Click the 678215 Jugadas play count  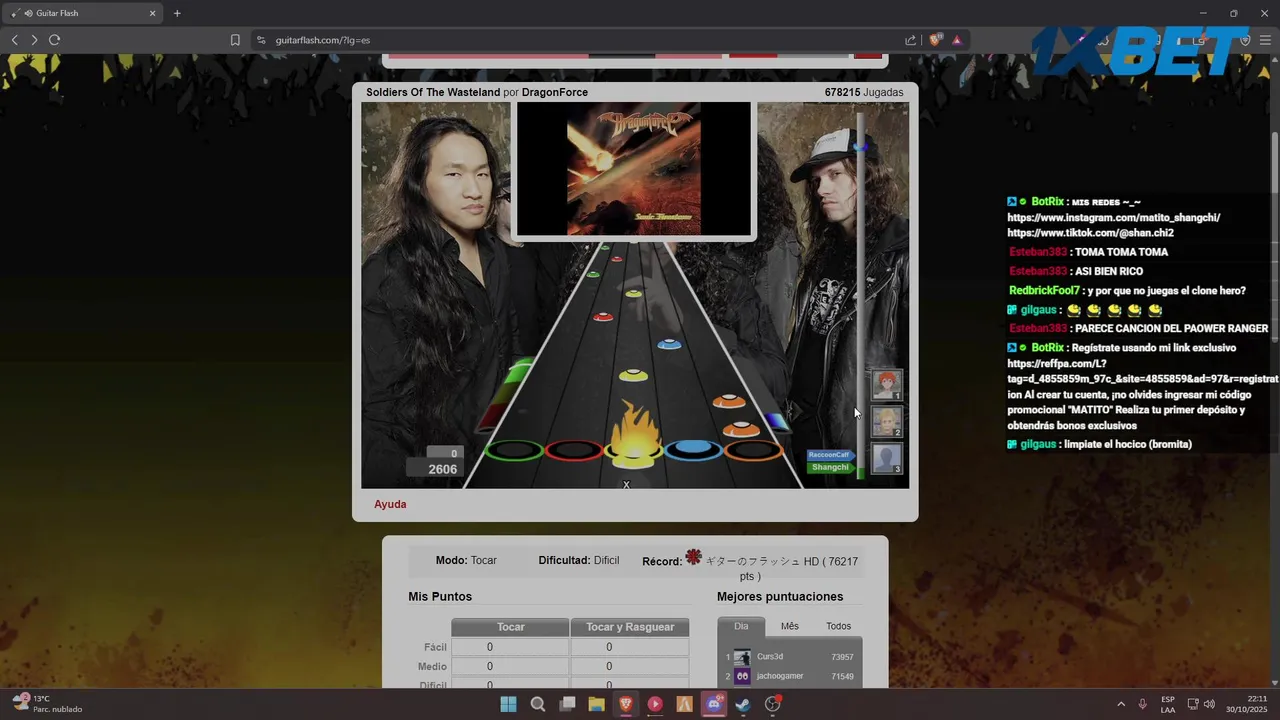pyautogui.click(x=864, y=92)
